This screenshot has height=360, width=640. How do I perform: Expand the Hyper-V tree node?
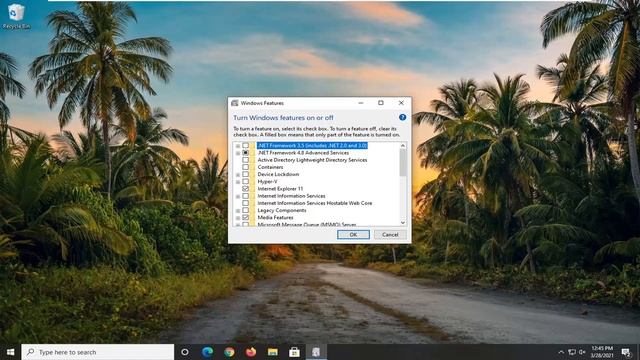point(238,182)
